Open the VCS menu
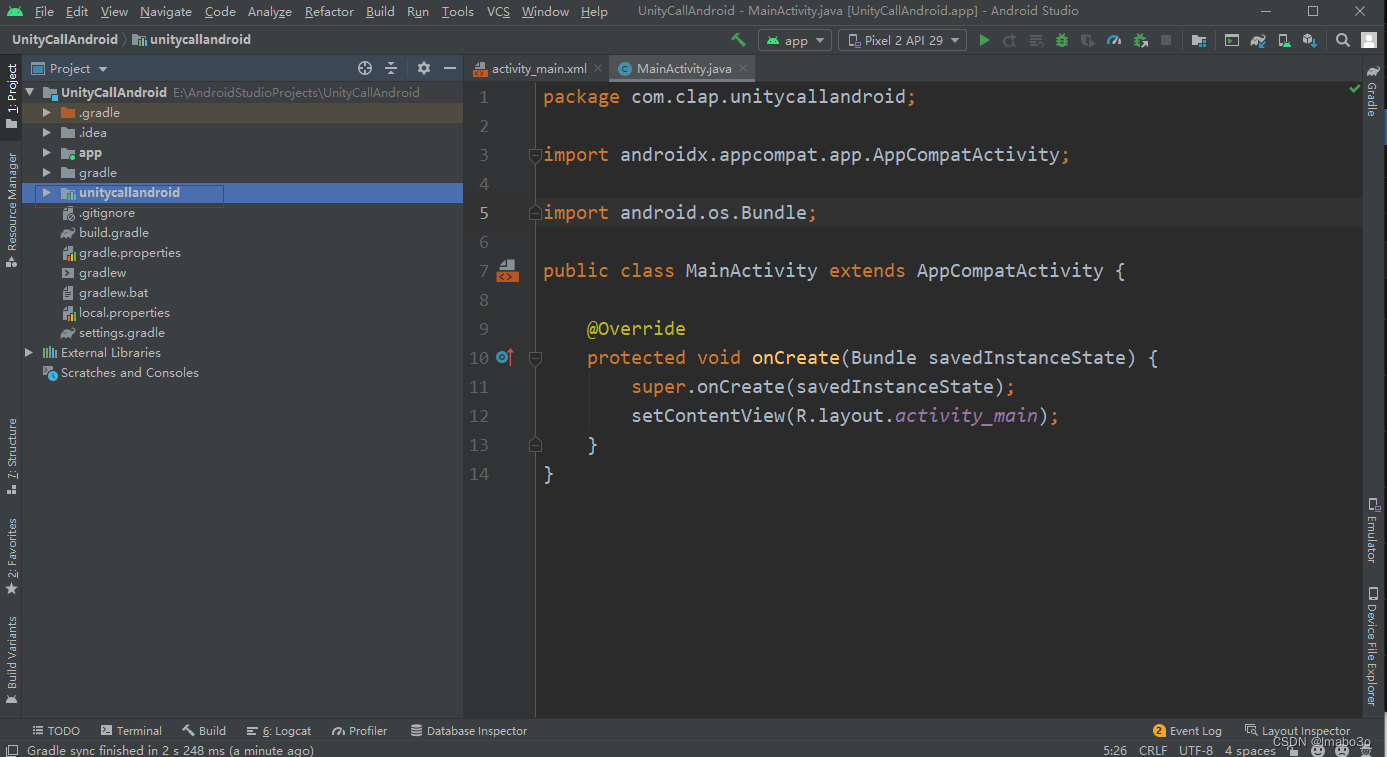Image resolution: width=1387 pixels, height=757 pixels. [x=498, y=12]
